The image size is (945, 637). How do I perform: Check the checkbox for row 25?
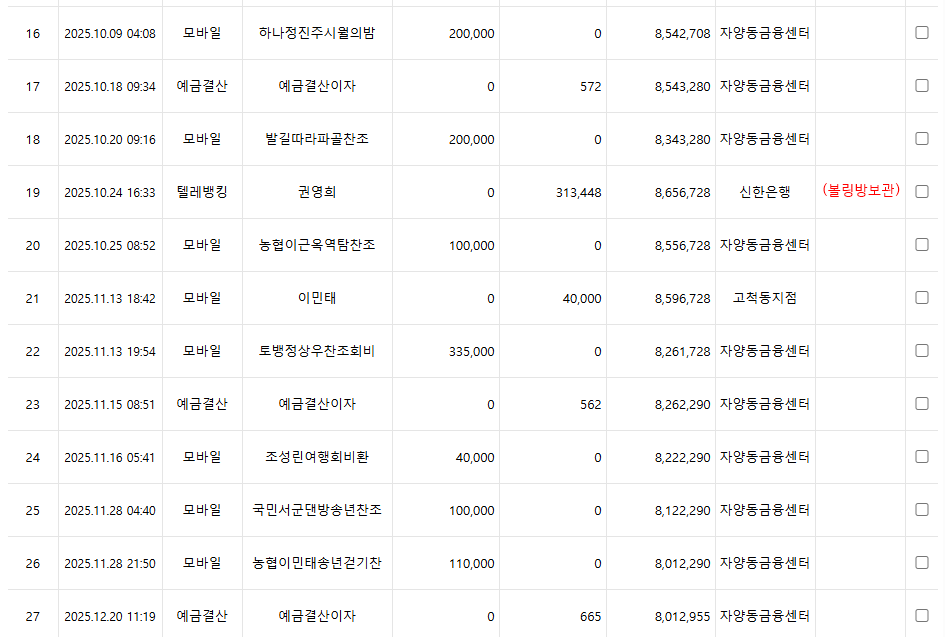tap(921, 510)
